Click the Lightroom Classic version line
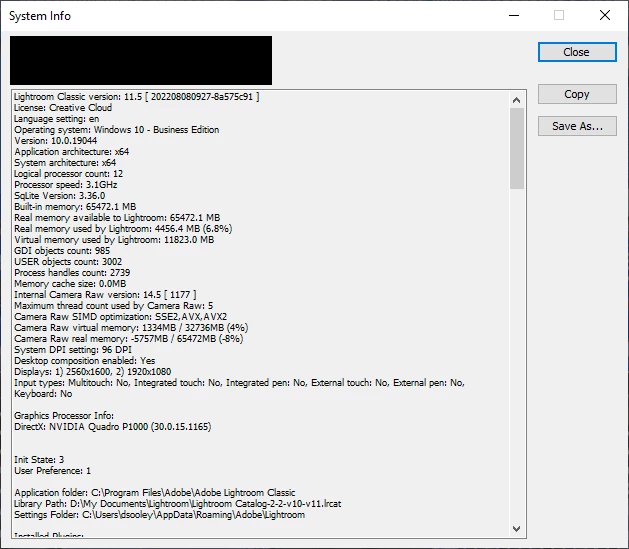This screenshot has height=549, width=629. pos(136,97)
